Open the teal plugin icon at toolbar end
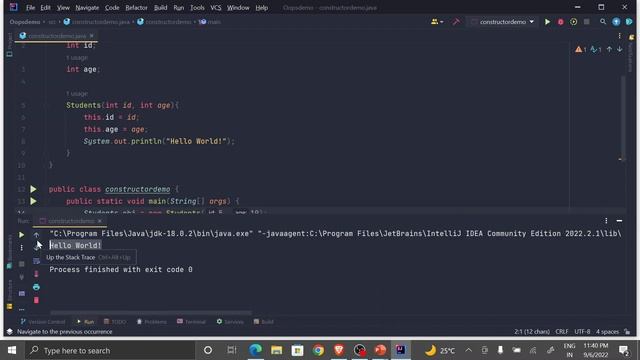Viewport: 640px width, 360px height. coord(629,22)
